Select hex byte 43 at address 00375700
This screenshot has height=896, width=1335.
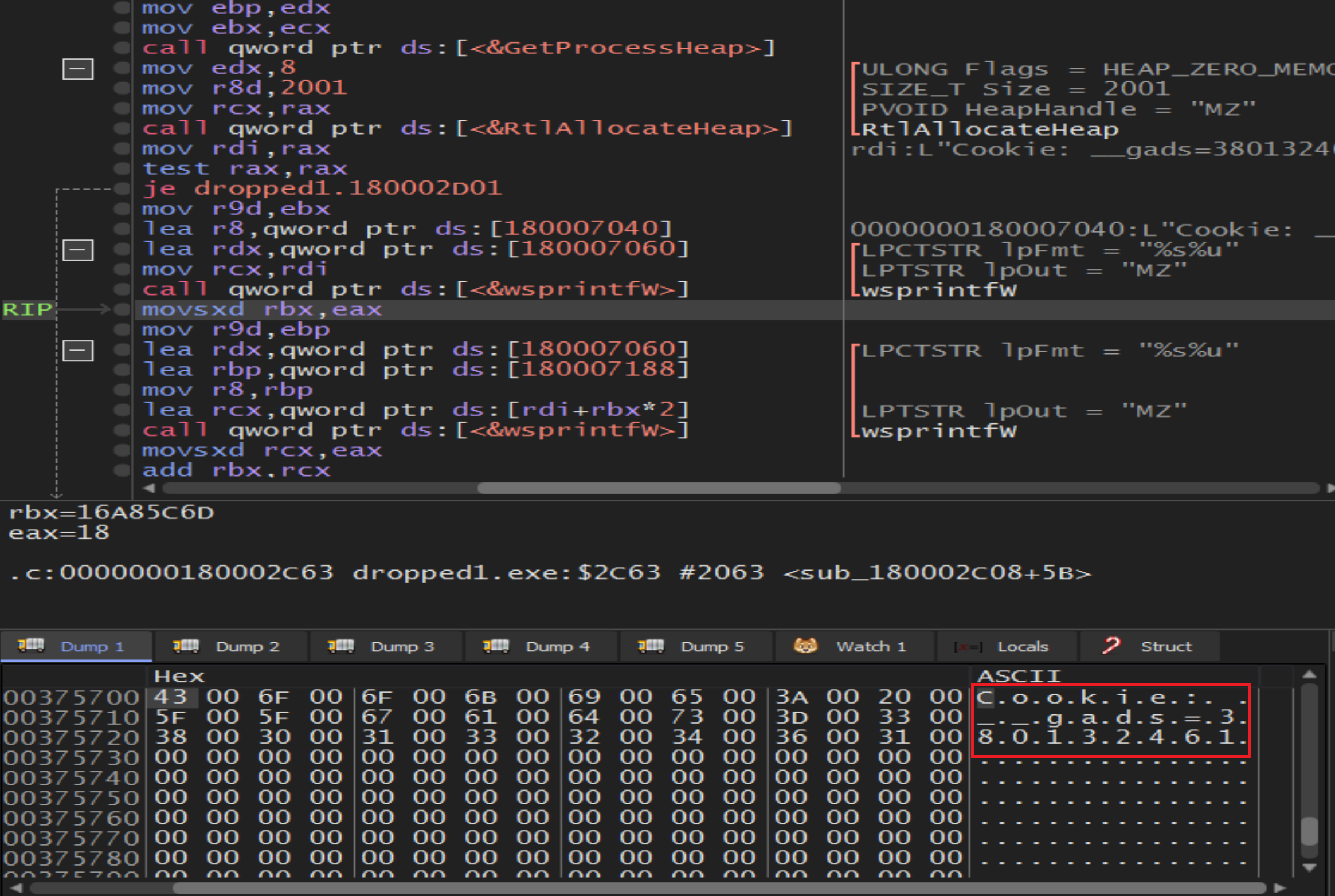(x=171, y=697)
